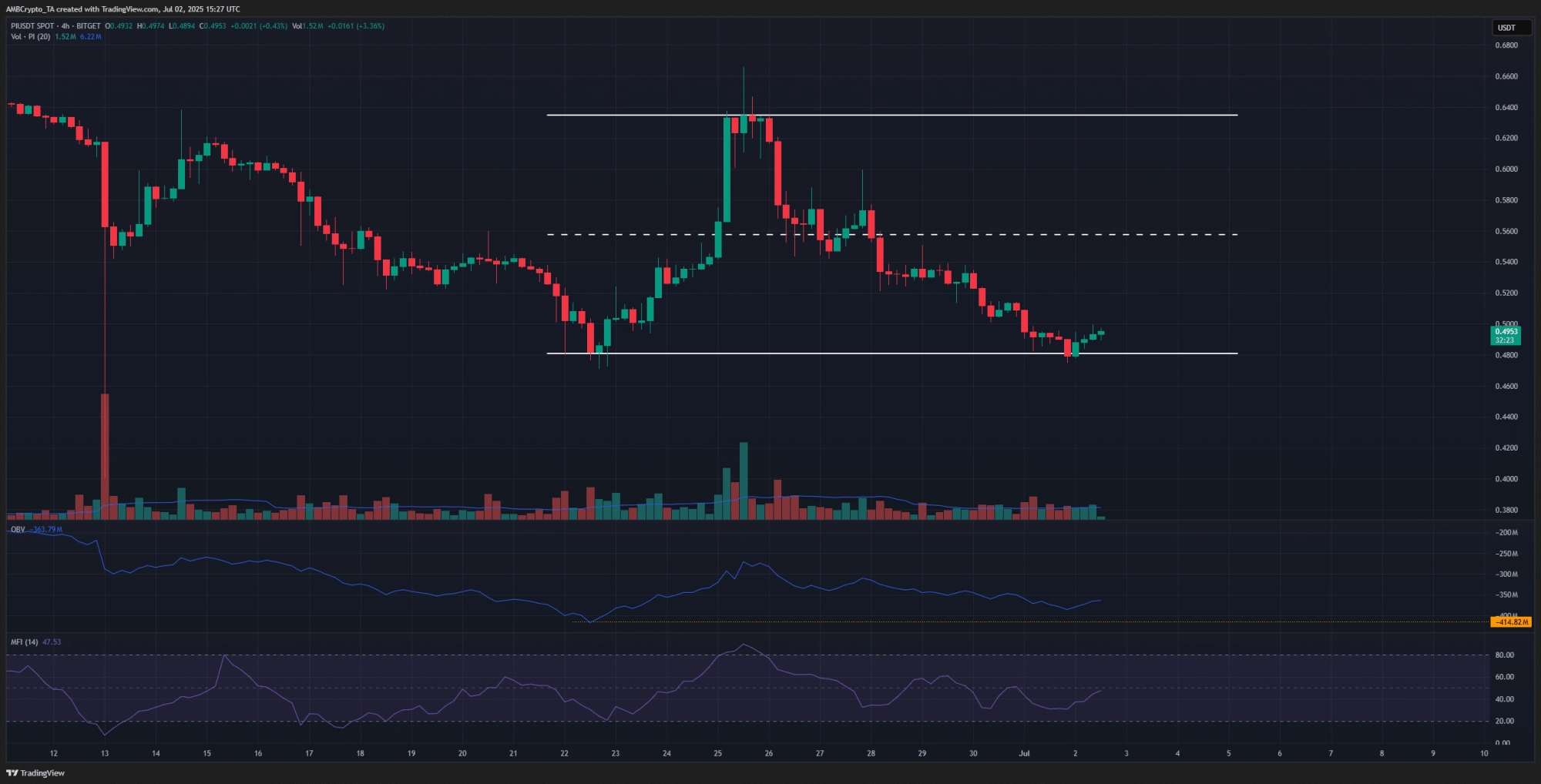Click the 13 date label on time axis
The height and width of the screenshot is (784, 1541).
tap(105, 753)
